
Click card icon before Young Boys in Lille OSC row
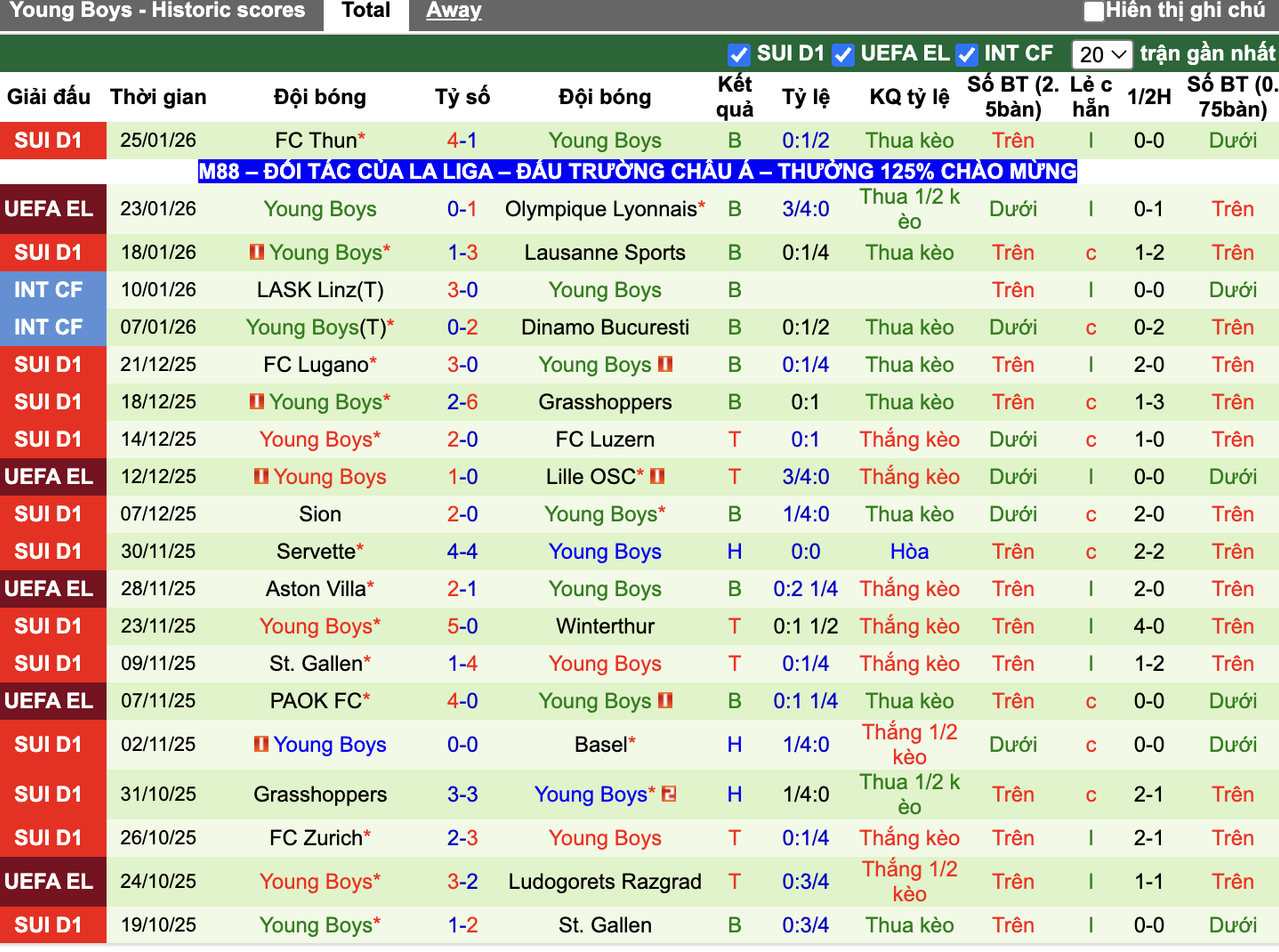coord(262,477)
